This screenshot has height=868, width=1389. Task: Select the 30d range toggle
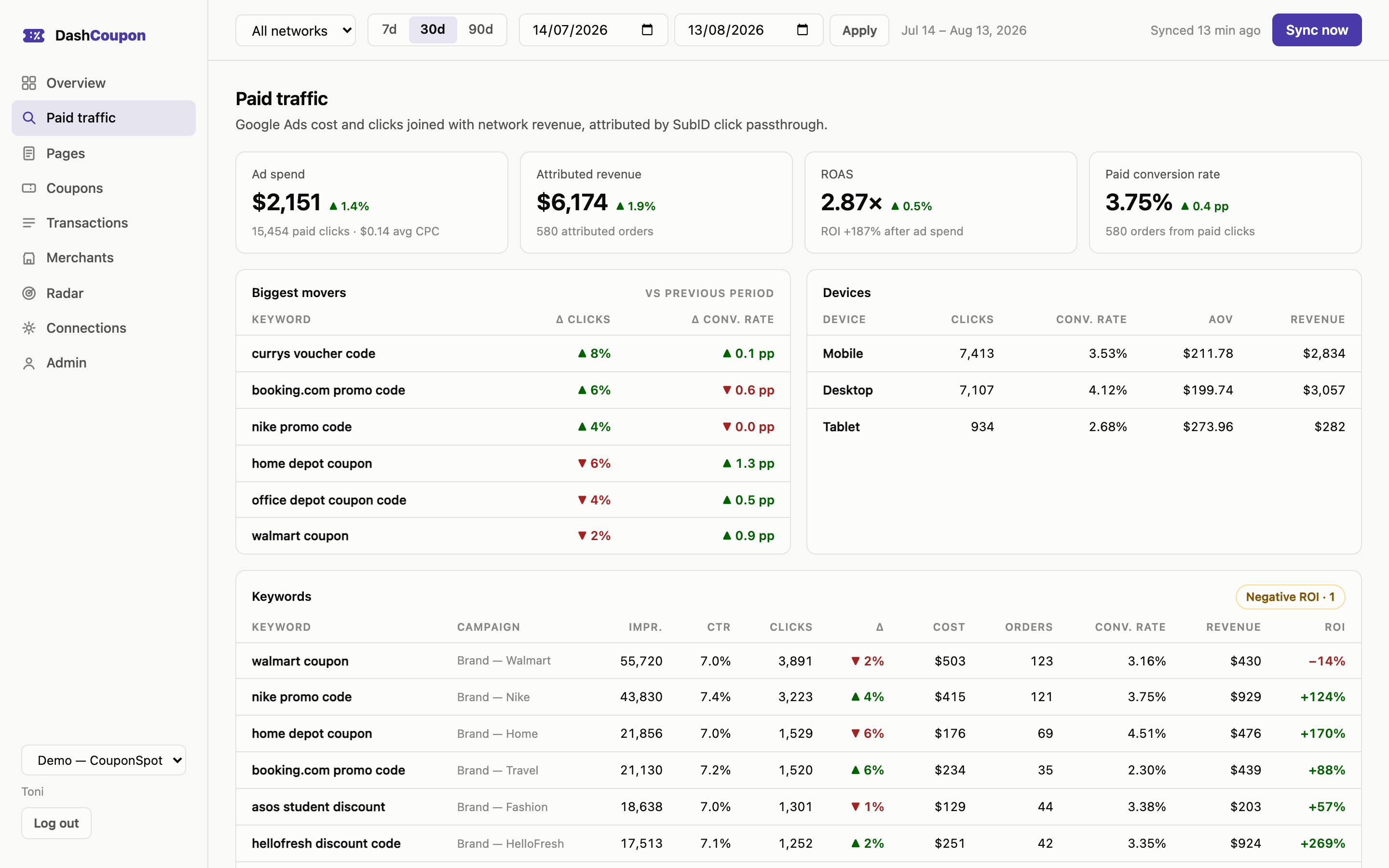coord(433,30)
